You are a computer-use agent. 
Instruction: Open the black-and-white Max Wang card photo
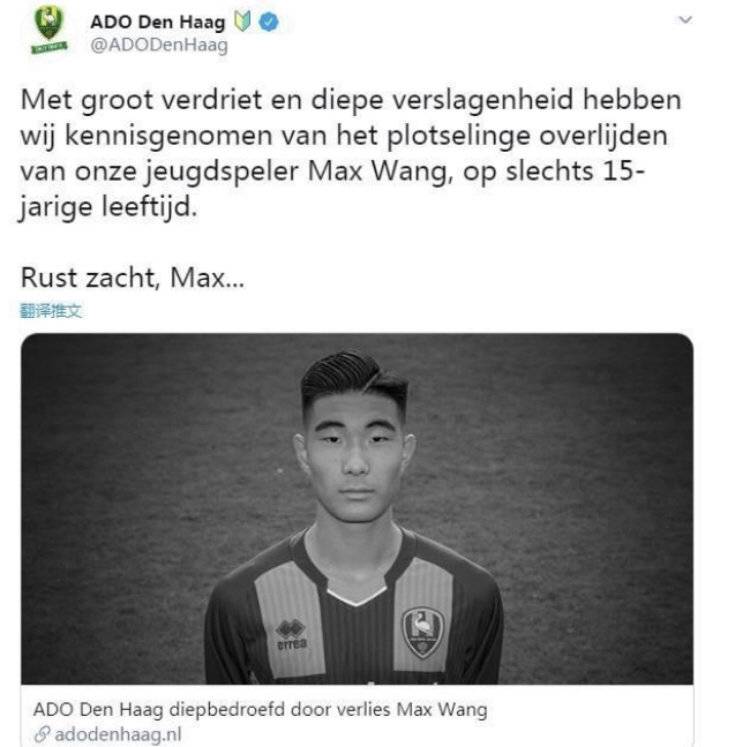point(357,508)
